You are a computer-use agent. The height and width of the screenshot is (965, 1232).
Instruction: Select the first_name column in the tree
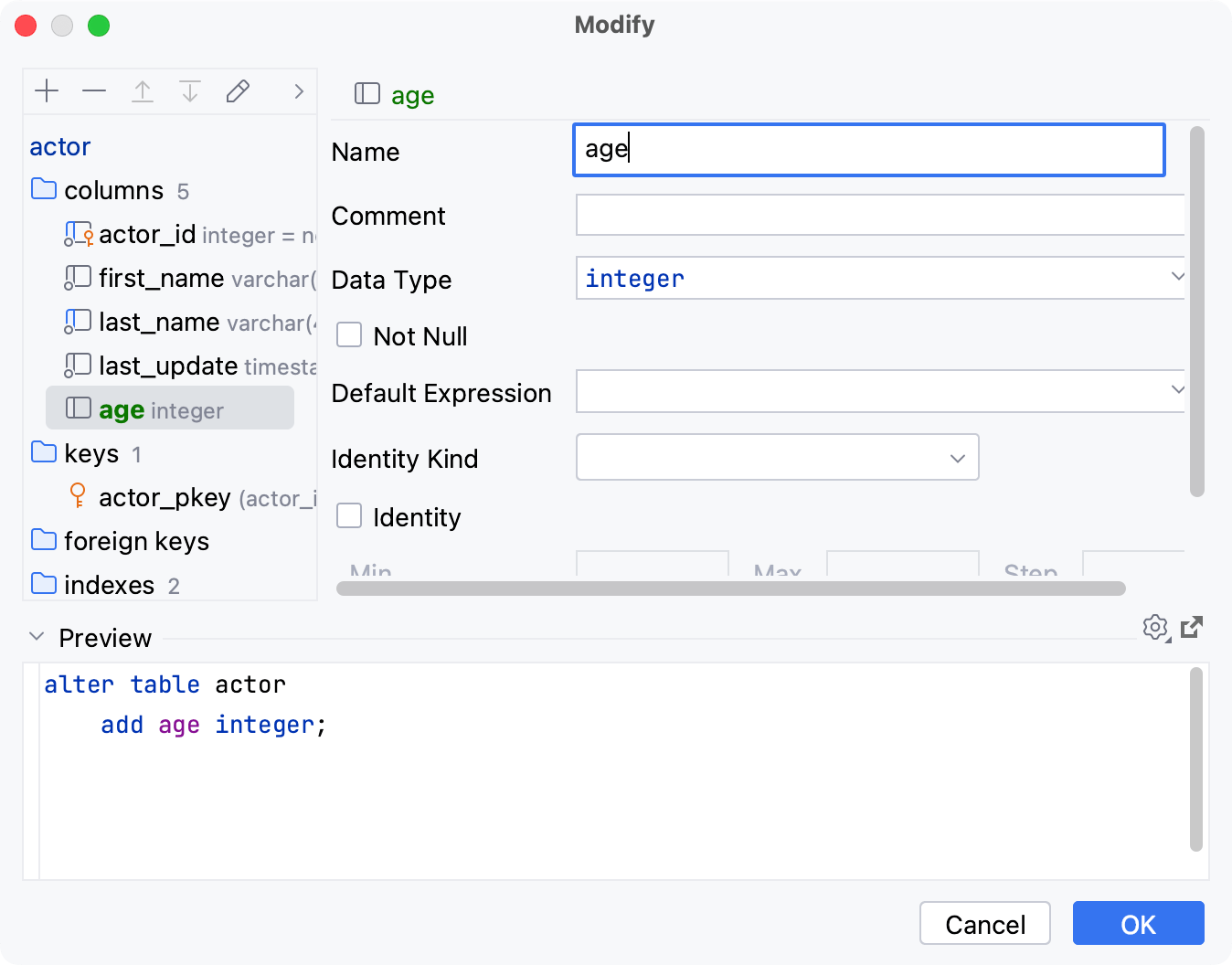tap(161, 278)
